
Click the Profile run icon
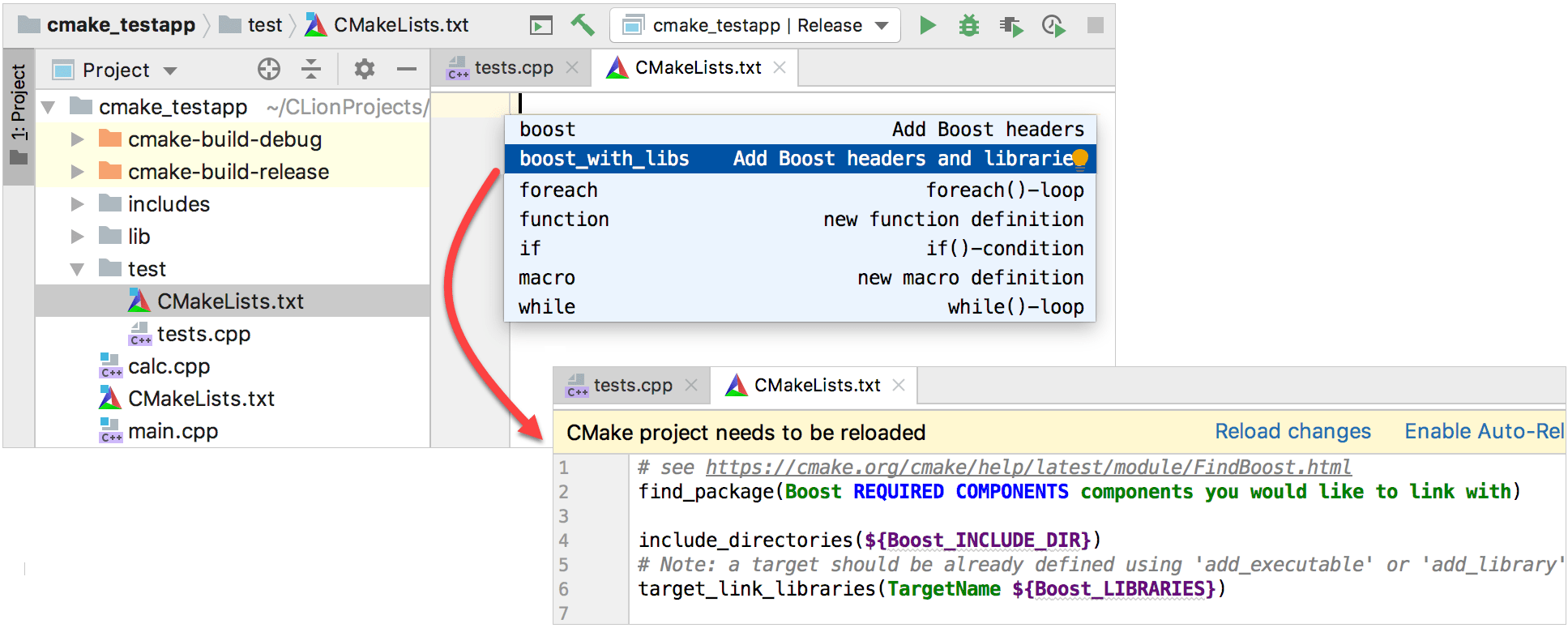[1053, 26]
